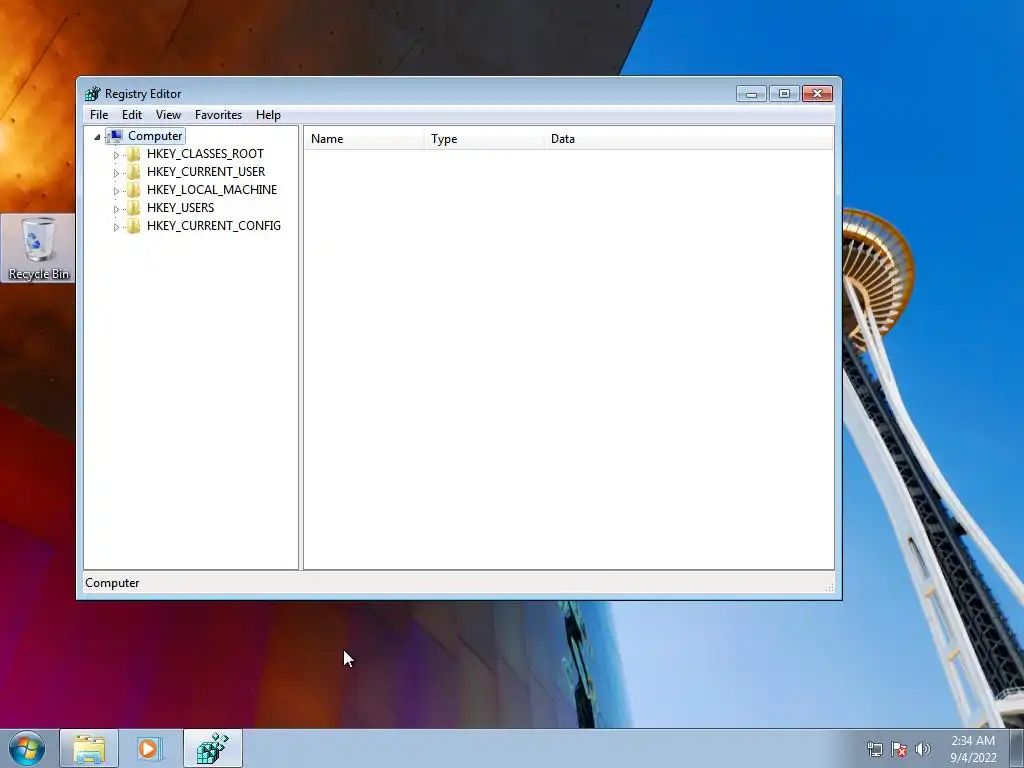Viewport: 1024px width, 768px height.
Task: Minimize the Registry Editor window
Action: click(751, 94)
